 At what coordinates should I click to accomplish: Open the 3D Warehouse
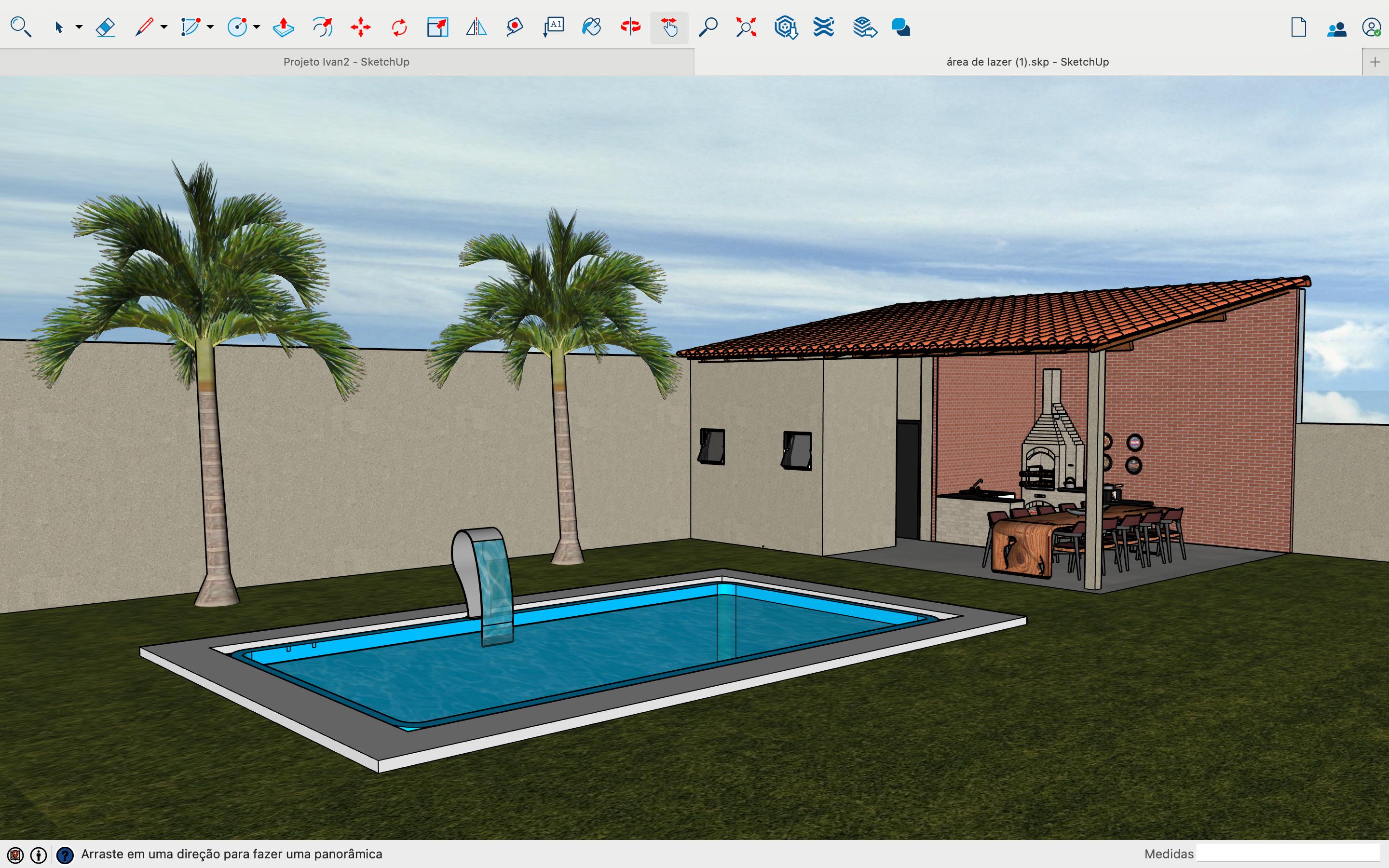point(785,27)
